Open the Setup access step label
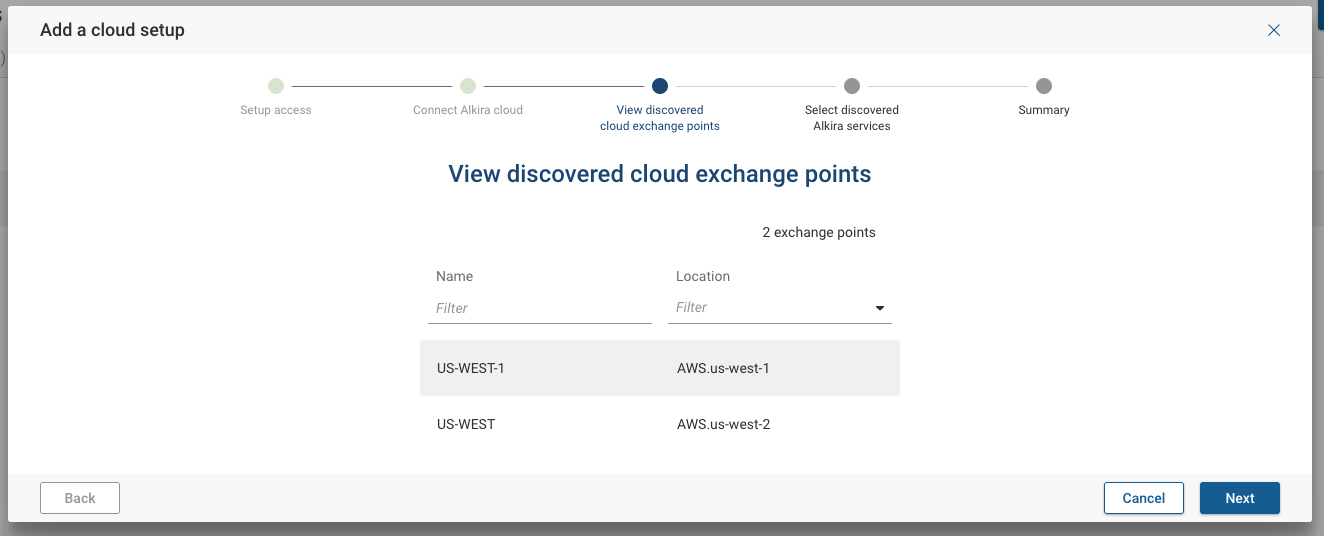This screenshot has width=1324, height=536. 276,110
